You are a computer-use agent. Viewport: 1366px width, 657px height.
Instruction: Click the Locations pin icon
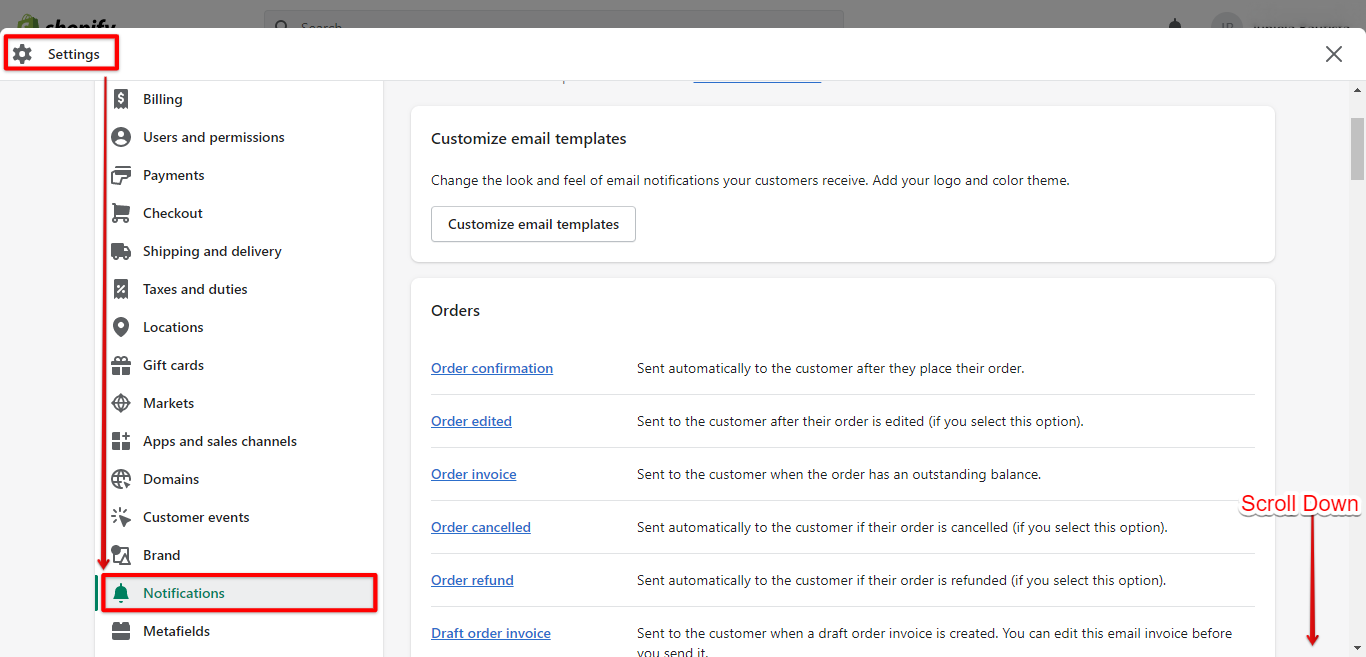tap(121, 327)
